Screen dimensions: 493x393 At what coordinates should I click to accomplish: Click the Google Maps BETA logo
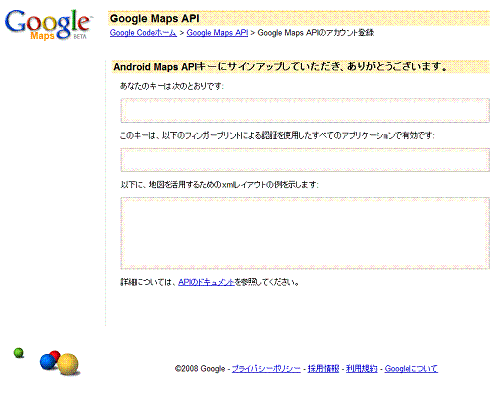tap(48, 25)
